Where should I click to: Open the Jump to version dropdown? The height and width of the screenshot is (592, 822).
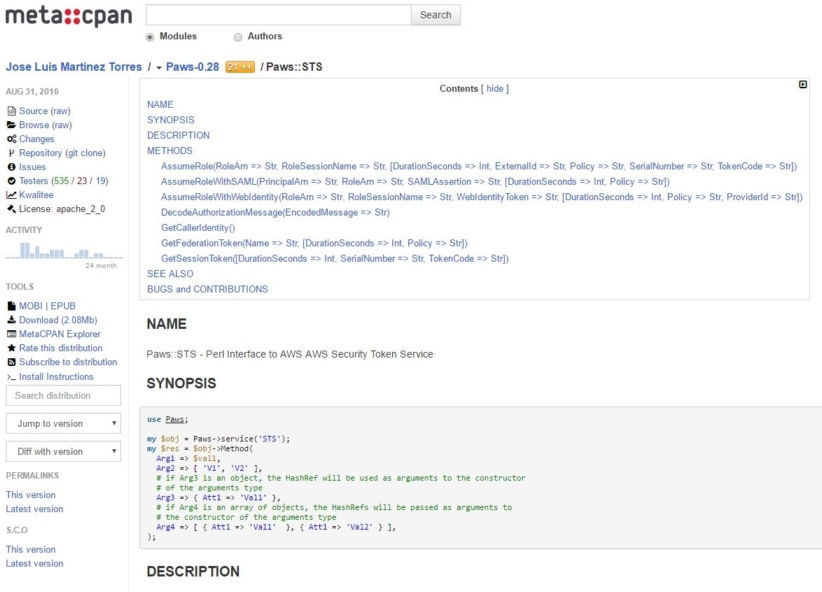point(63,423)
